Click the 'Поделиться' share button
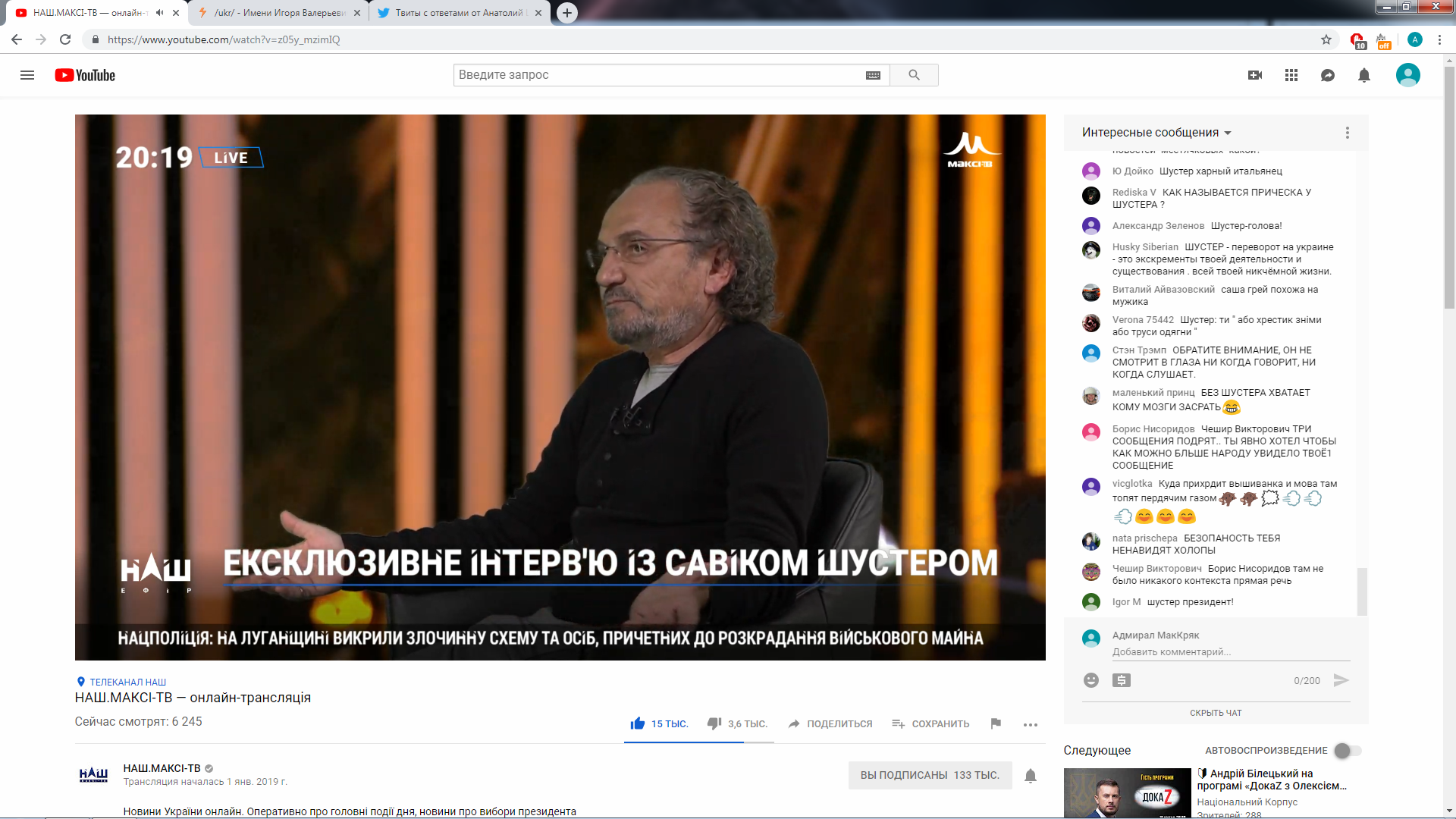The image size is (1456, 819). pyautogui.click(x=830, y=723)
